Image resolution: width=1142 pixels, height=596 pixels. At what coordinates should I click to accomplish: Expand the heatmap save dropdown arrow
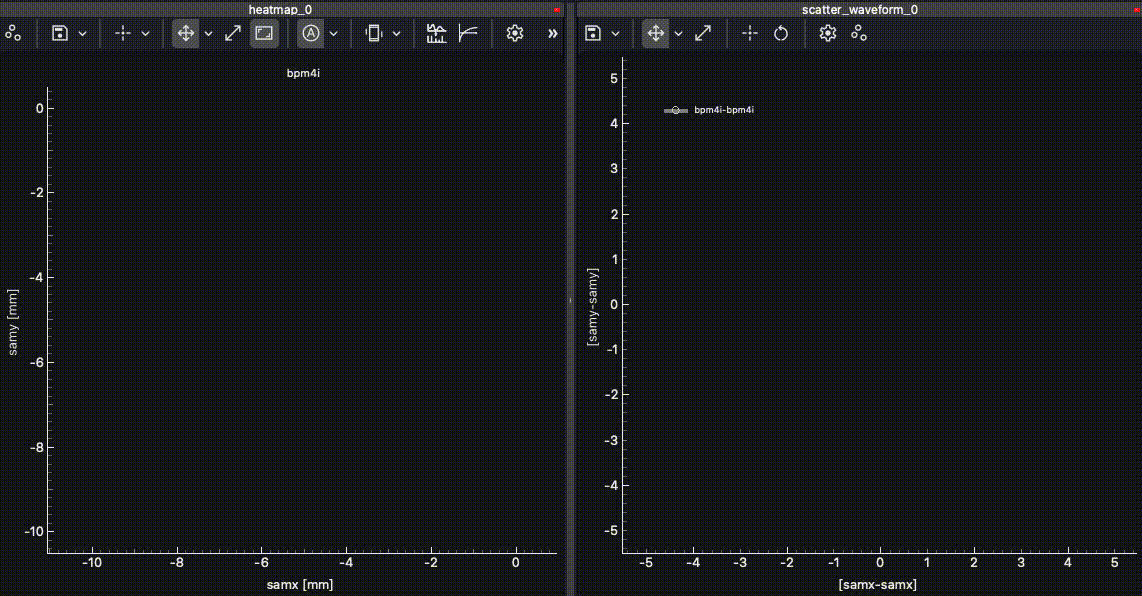coord(82,33)
